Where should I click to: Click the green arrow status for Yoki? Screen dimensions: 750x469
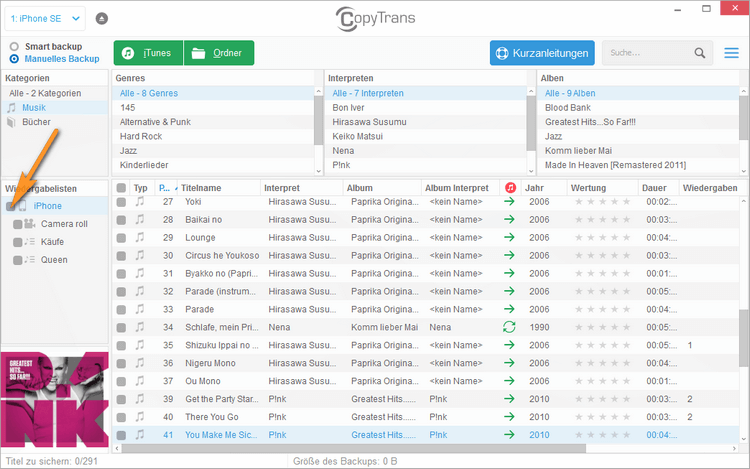tap(509, 202)
